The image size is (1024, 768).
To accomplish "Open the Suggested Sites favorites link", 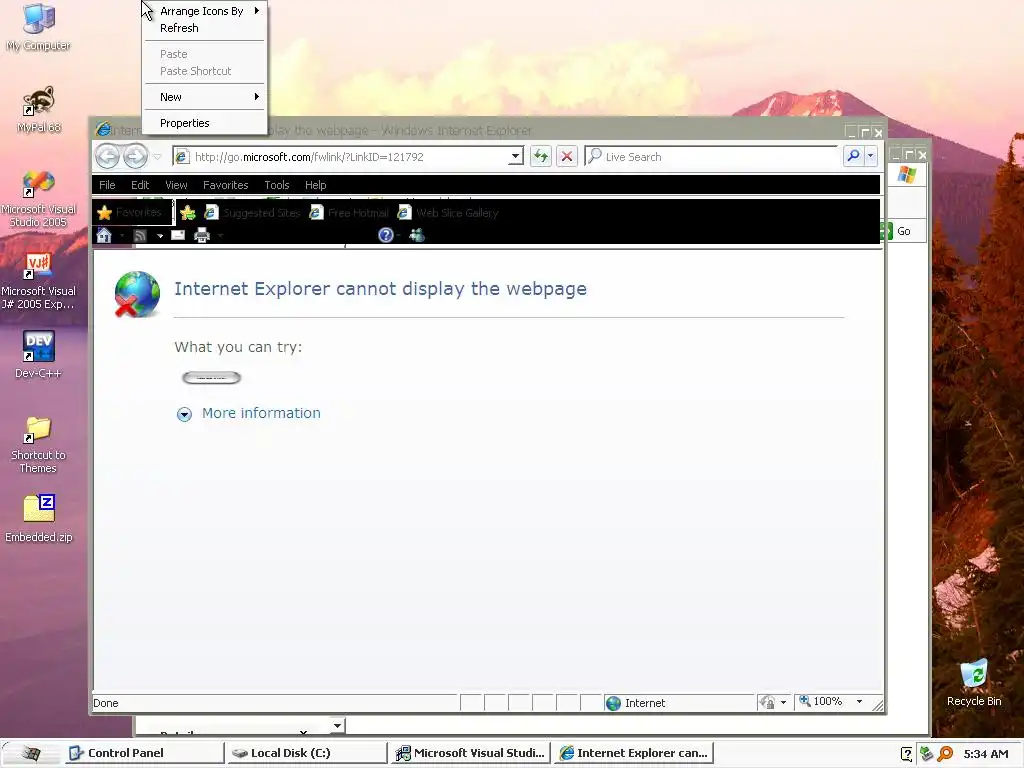I will tap(252, 213).
